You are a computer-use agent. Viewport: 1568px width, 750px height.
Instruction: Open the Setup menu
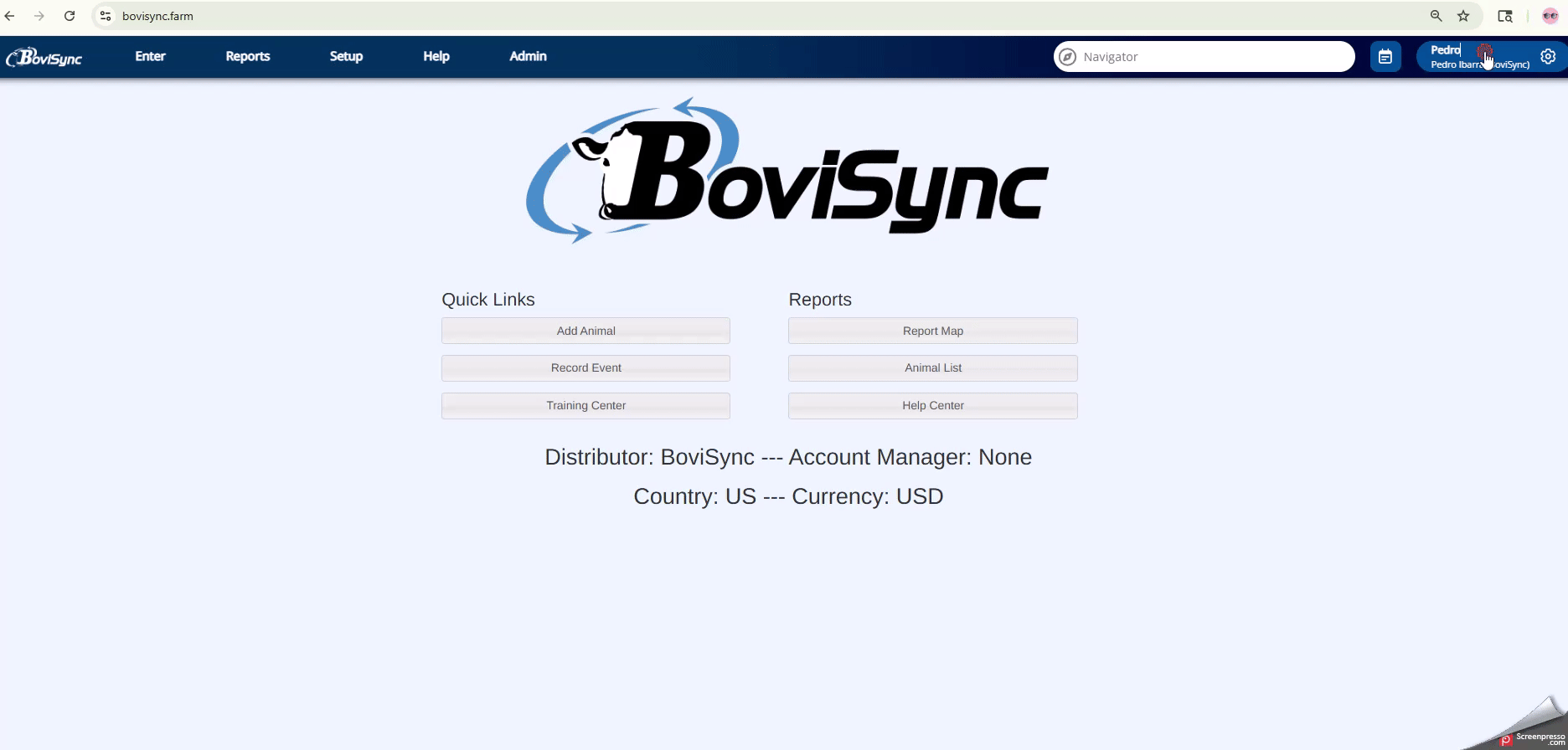tap(346, 56)
